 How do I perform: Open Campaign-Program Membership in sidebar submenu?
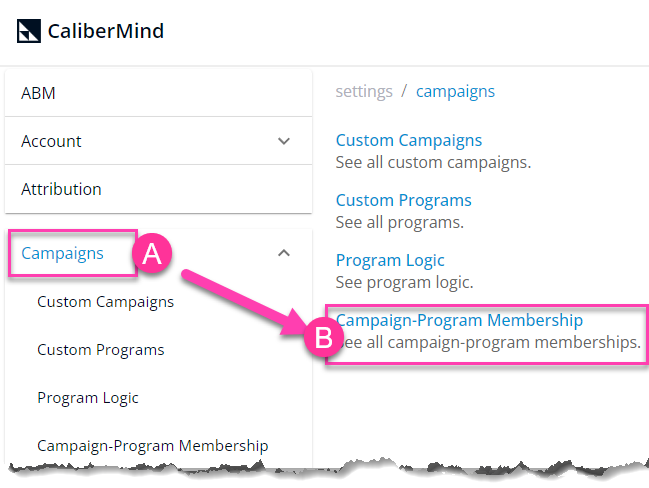153,446
